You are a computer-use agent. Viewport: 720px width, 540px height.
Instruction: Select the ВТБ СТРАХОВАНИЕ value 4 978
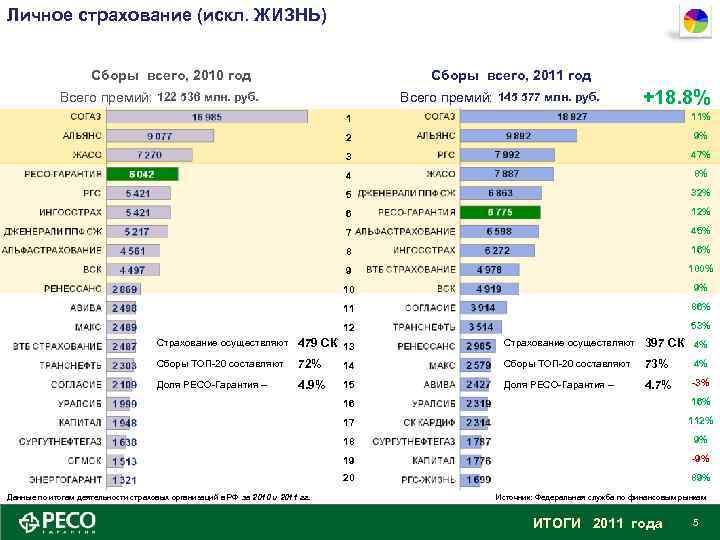[489, 270]
